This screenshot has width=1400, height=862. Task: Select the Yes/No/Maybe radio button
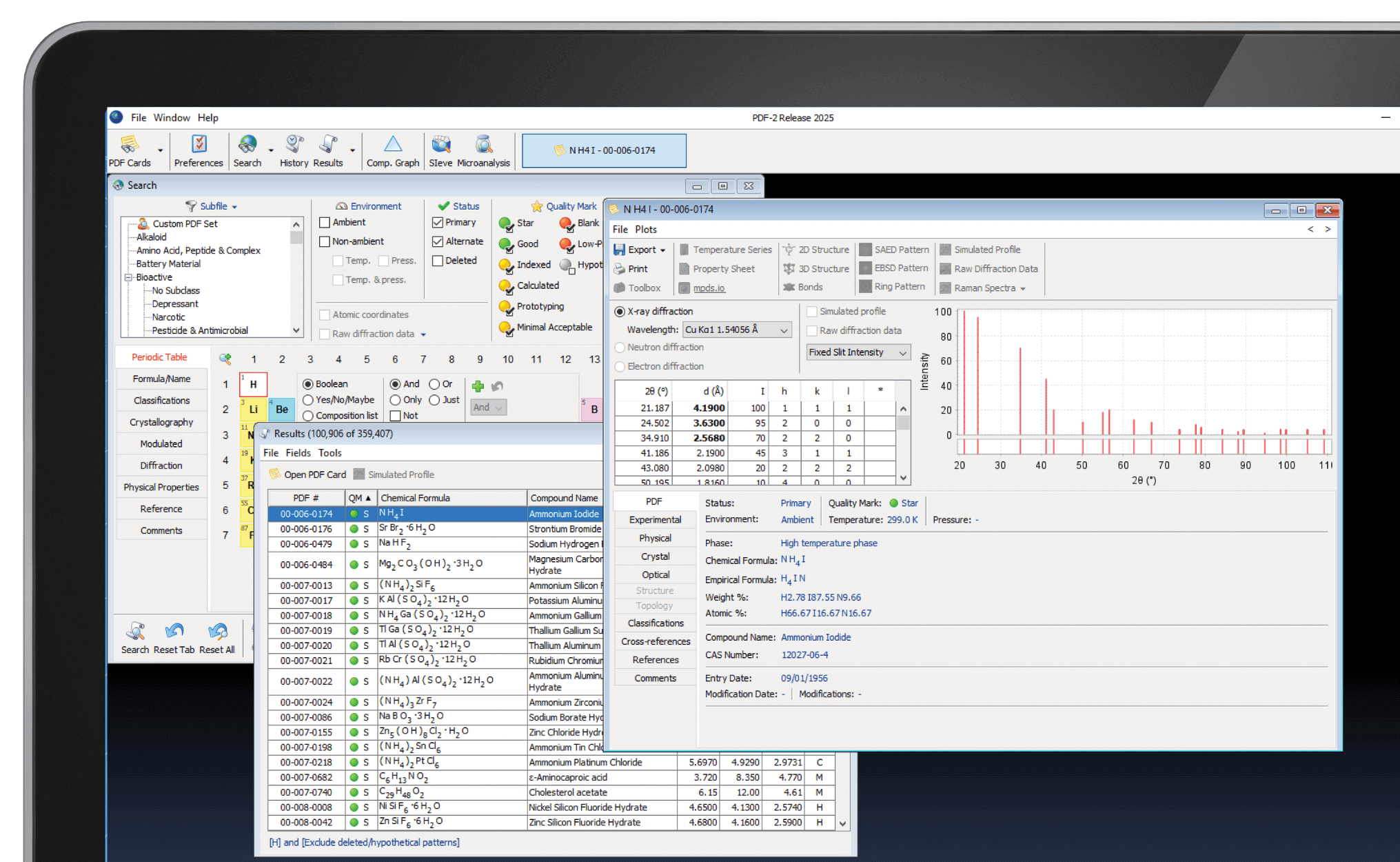[308, 400]
